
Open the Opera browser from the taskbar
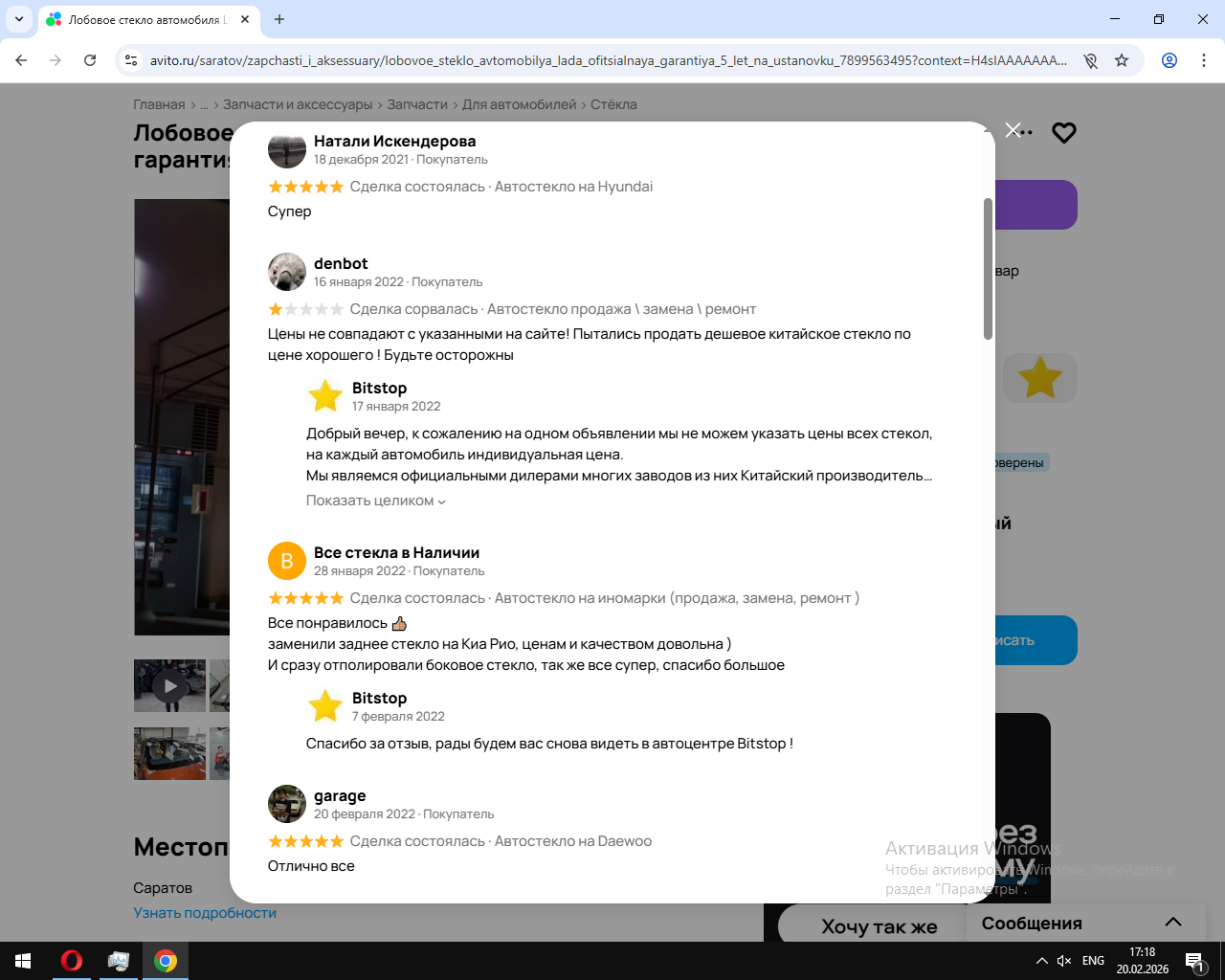[x=72, y=961]
